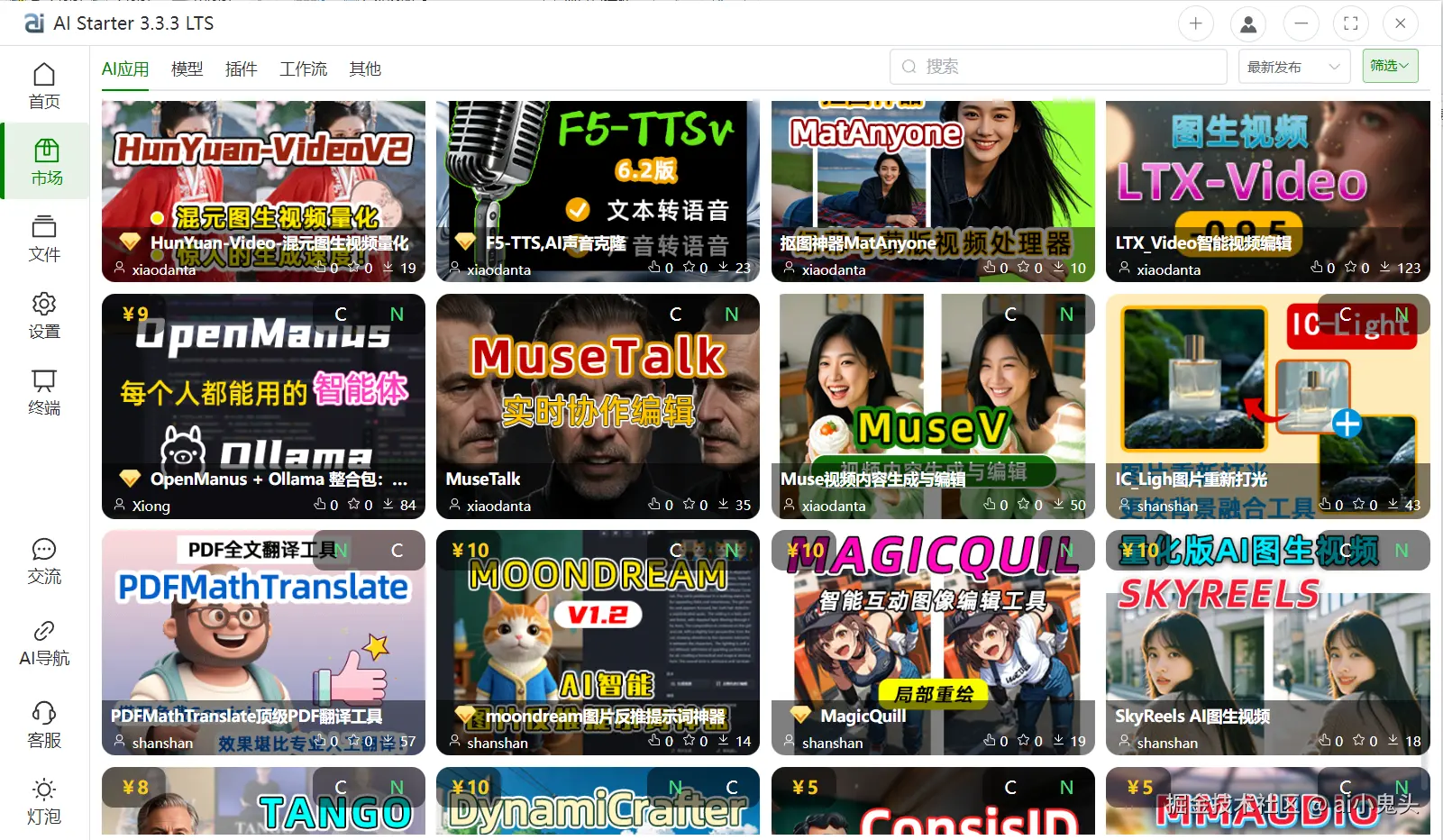Click the download icon on moondream card

coord(723,741)
